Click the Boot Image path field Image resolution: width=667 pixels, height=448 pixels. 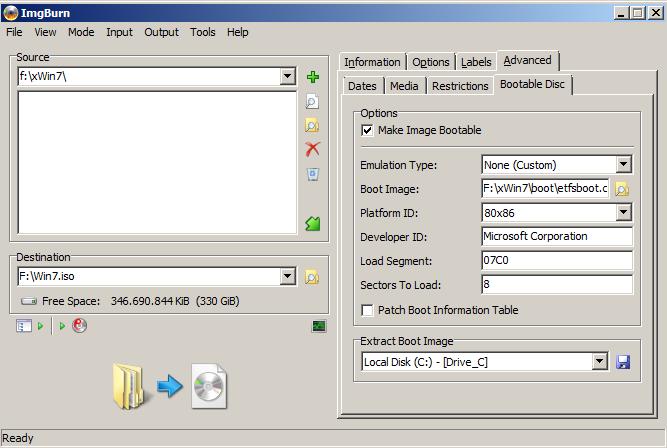coord(545,188)
